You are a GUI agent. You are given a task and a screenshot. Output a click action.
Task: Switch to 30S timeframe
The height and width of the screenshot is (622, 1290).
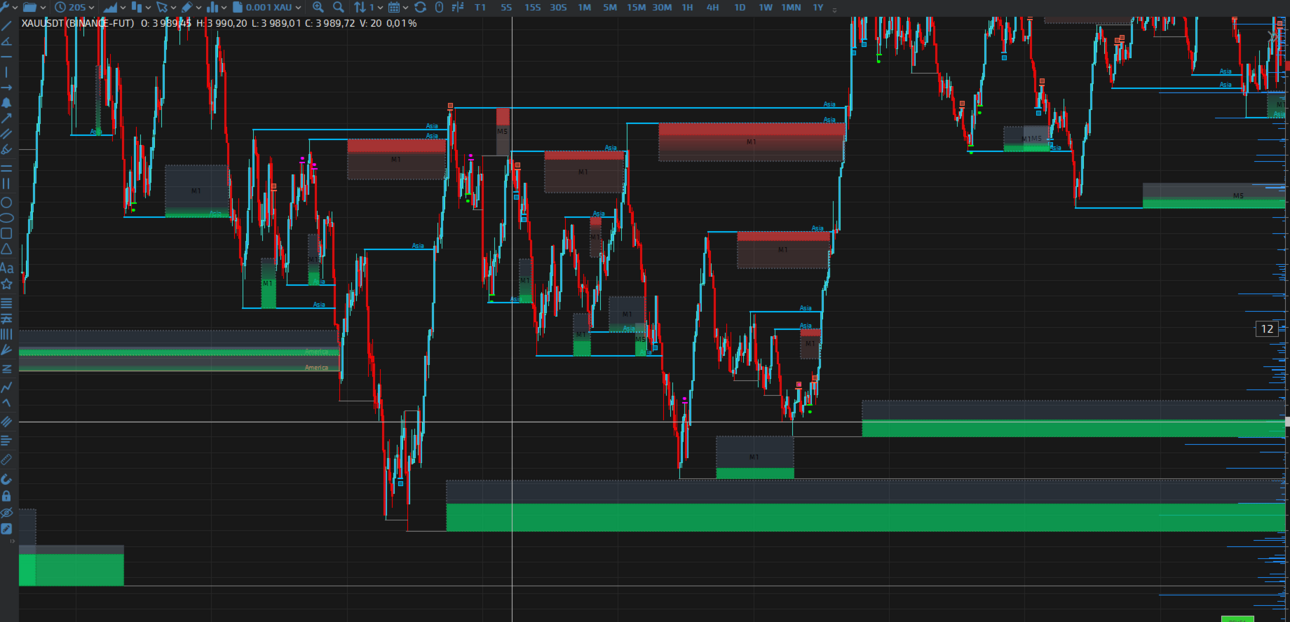click(558, 7)
